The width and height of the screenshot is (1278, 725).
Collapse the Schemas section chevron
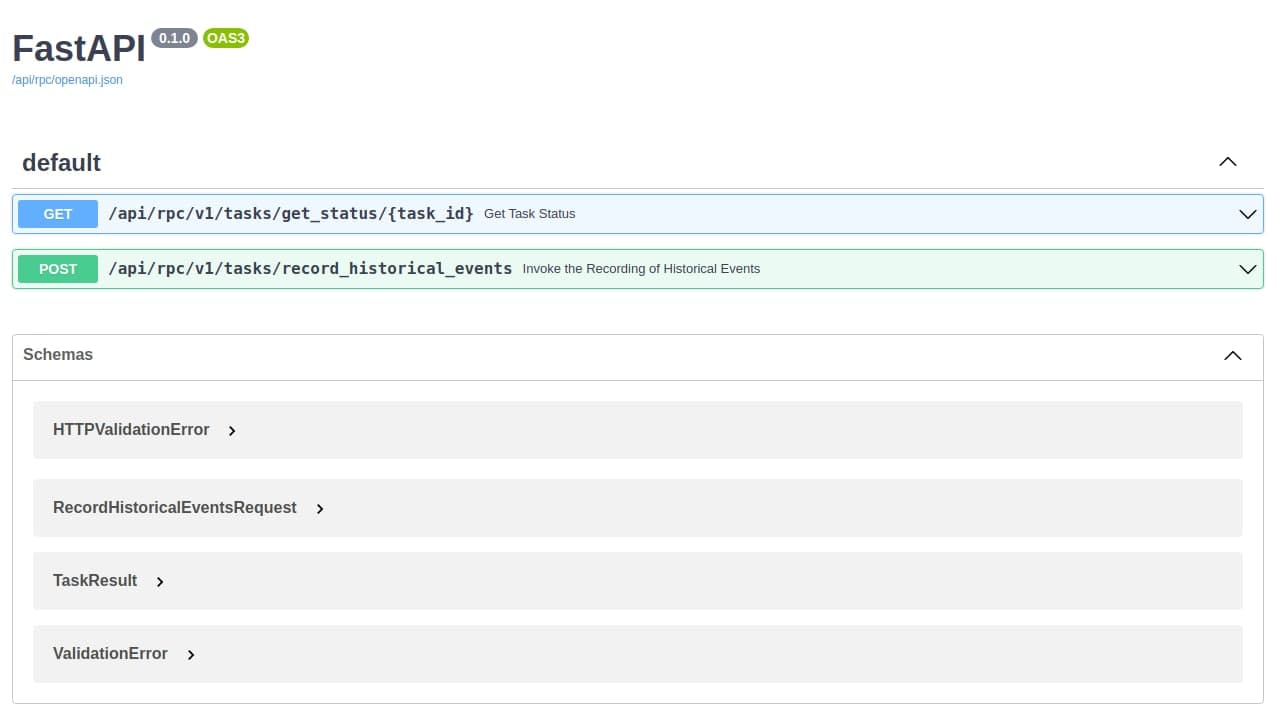pos(1233,356)
